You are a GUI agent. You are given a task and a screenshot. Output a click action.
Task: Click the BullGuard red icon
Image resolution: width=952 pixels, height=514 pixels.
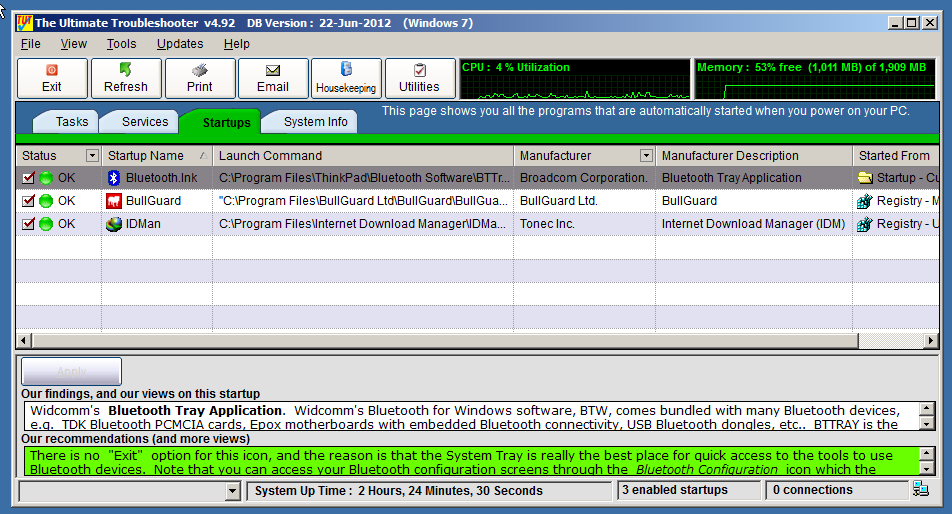114,201
